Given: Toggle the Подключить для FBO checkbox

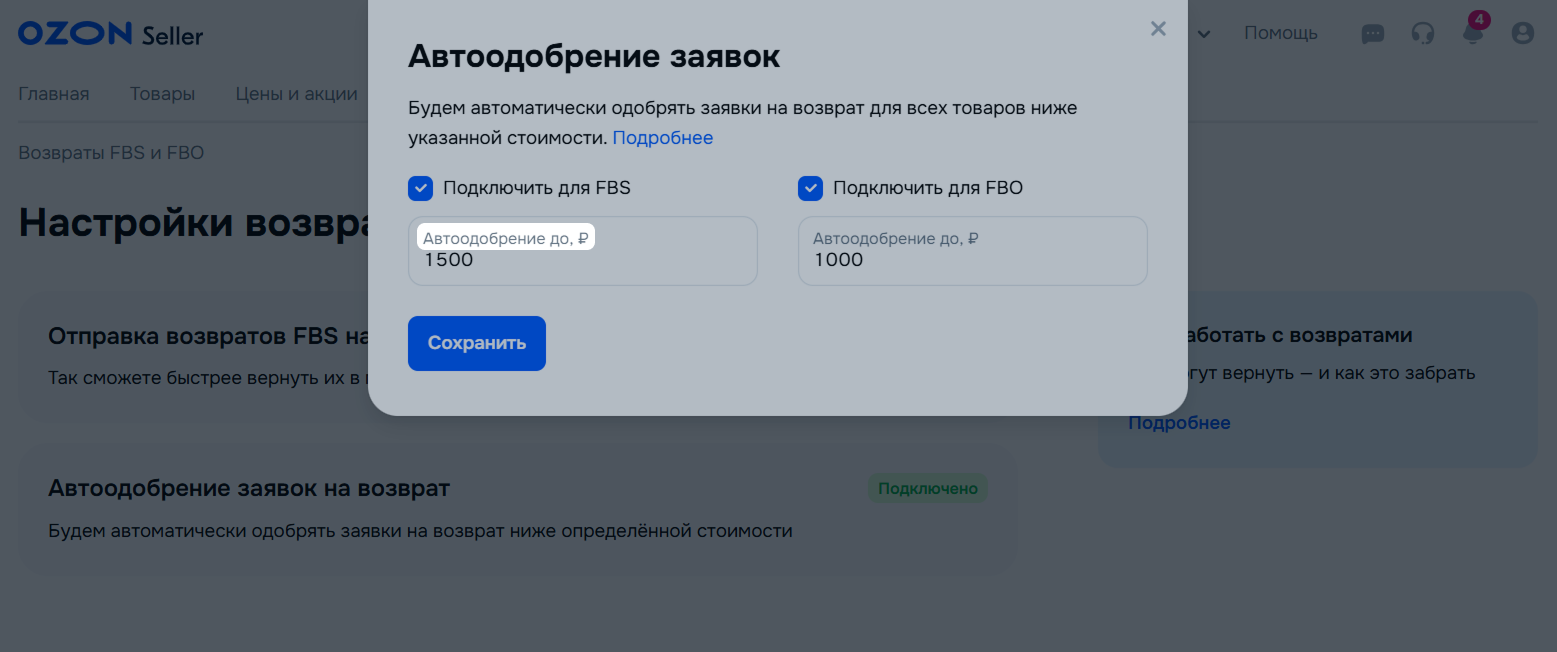Looking at the screenshot, I should pyautogui.click(x=810, y=188).
